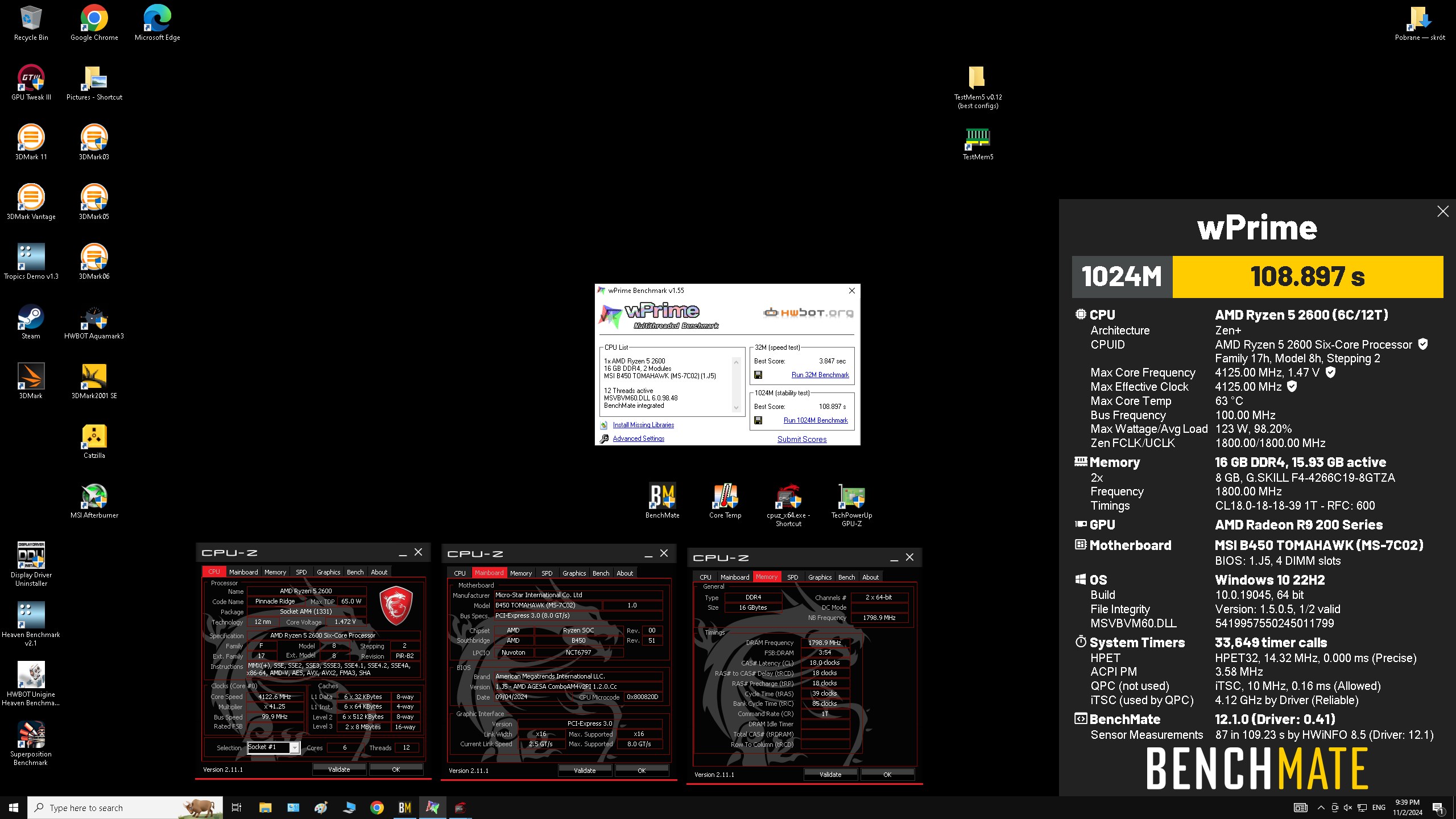Click the muted volume tray icon

click(x=1348, y=808)
